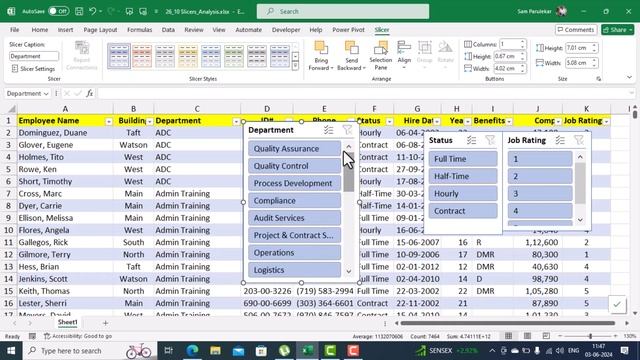Select Quality Control department

tap(294, 166)
